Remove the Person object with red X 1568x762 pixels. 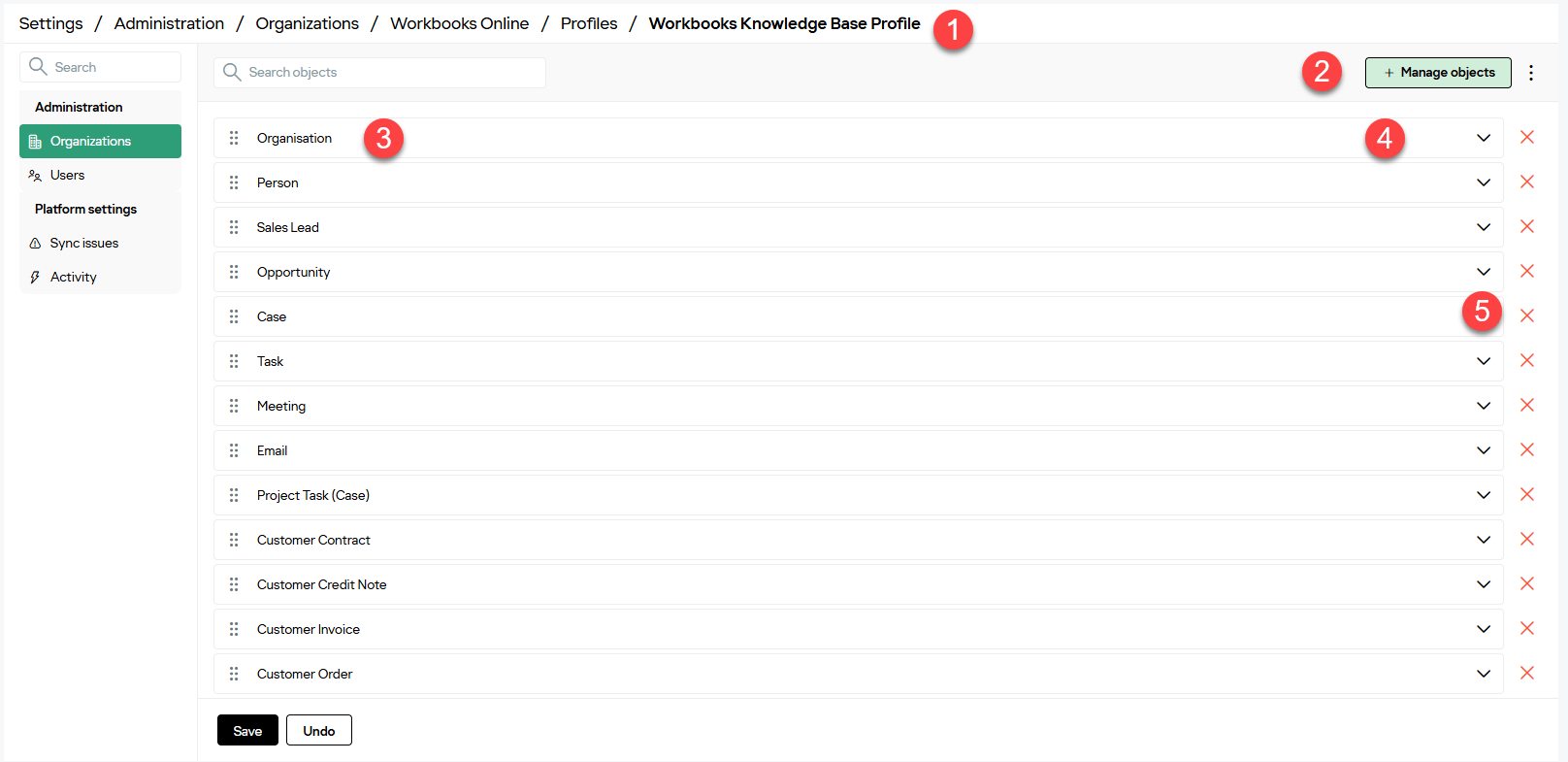point(1527,182)
